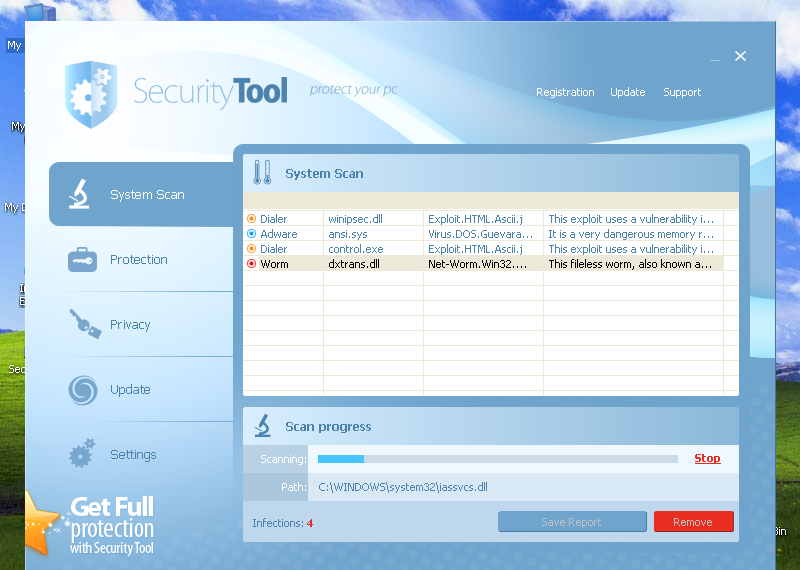Click the exploit description in winipsec.dll row
Screen dimensions: 800x570
[x=631, y=219]
